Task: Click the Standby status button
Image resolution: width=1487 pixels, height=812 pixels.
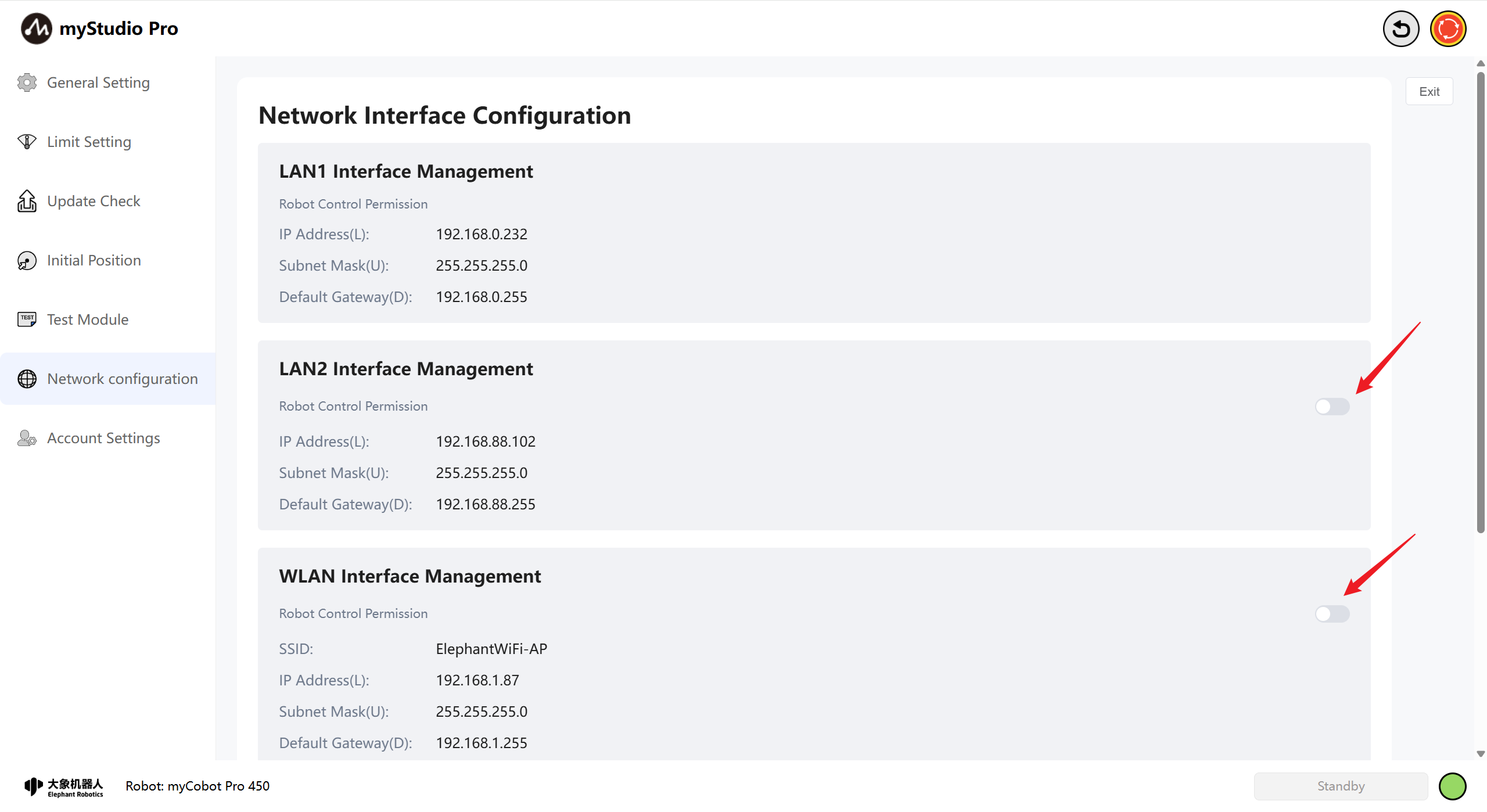Action: (1341, 786)
